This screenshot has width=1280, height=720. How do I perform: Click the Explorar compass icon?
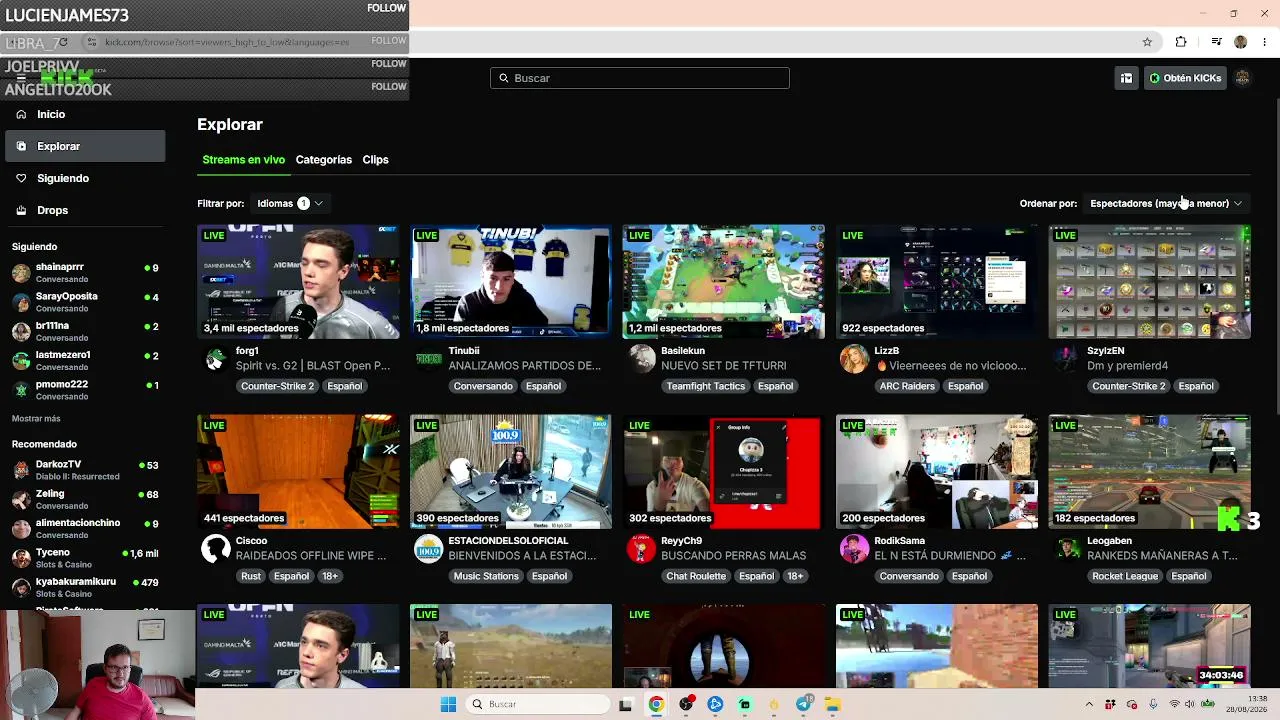(21, 146)
